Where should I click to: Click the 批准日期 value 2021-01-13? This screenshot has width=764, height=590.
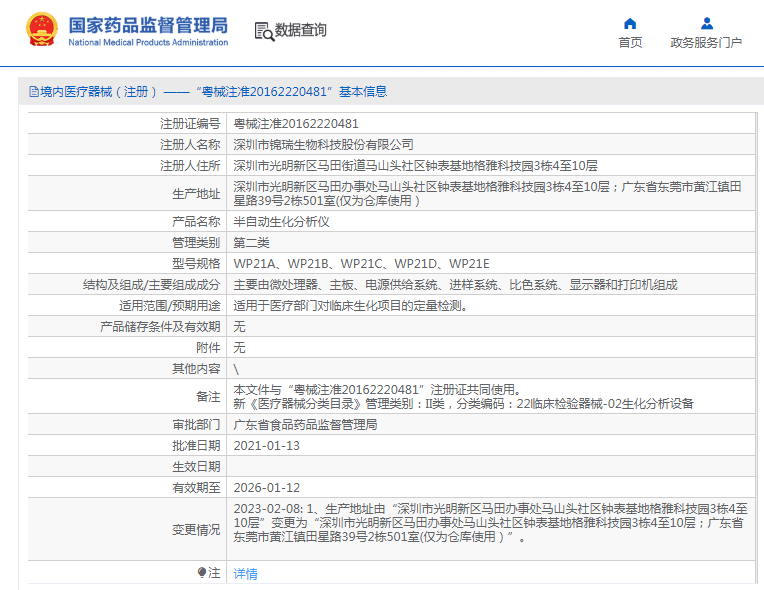(x=267, y=446)
